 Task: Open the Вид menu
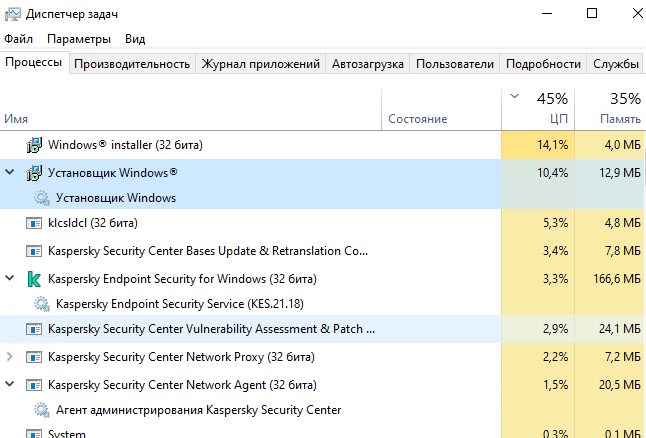[x=135, y=39]
